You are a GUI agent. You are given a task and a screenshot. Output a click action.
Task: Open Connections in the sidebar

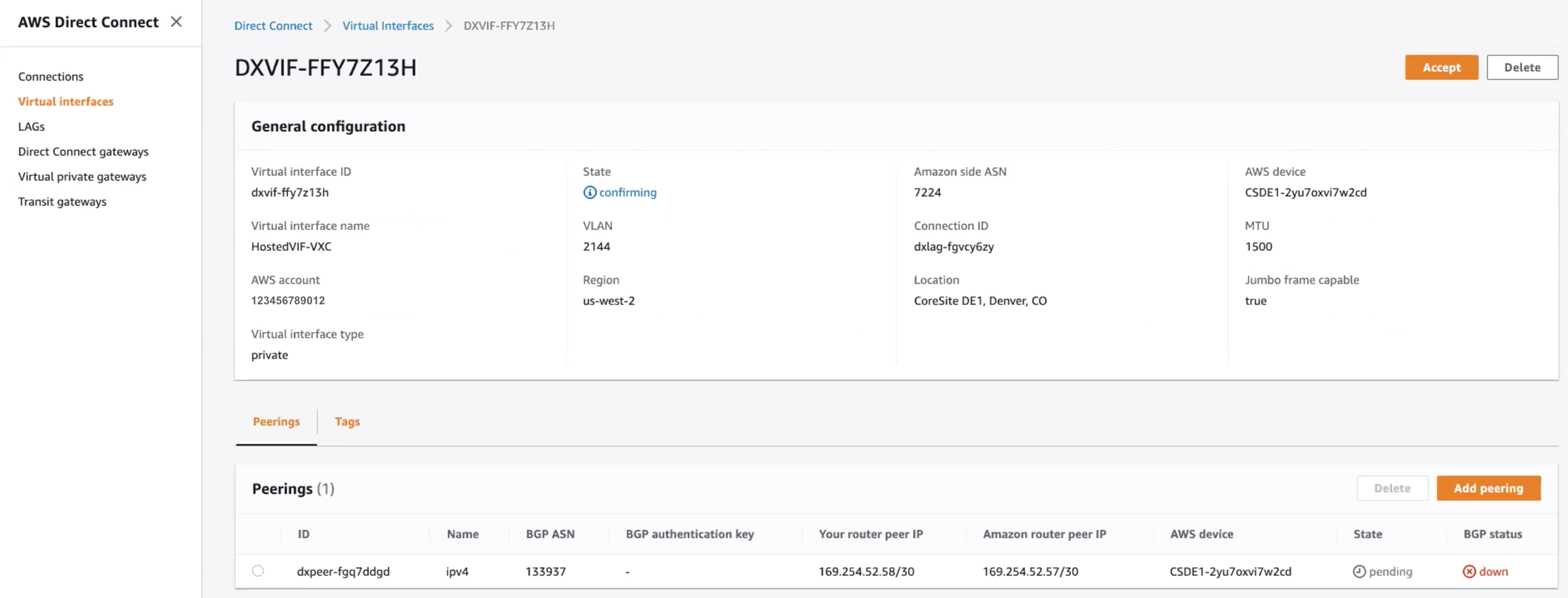tap(50, 76)
